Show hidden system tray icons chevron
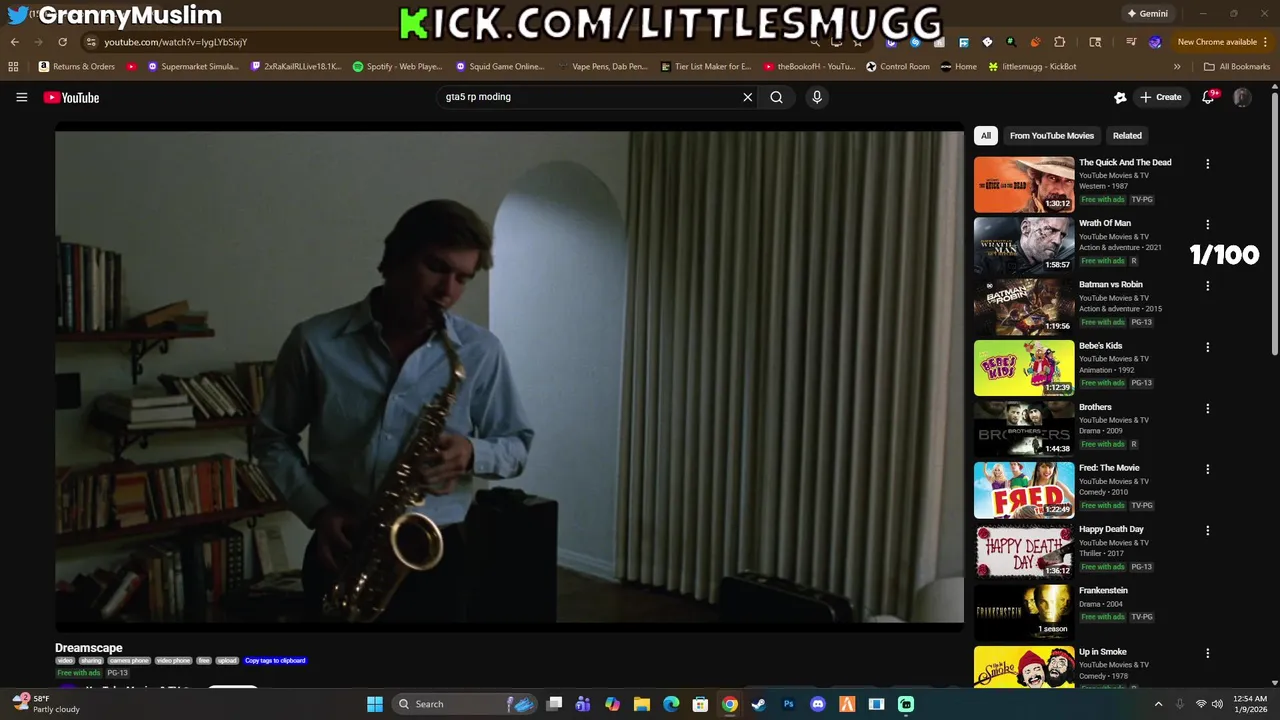Image resolution: width=1280 pixels, height=720 pixels. 1159,704
